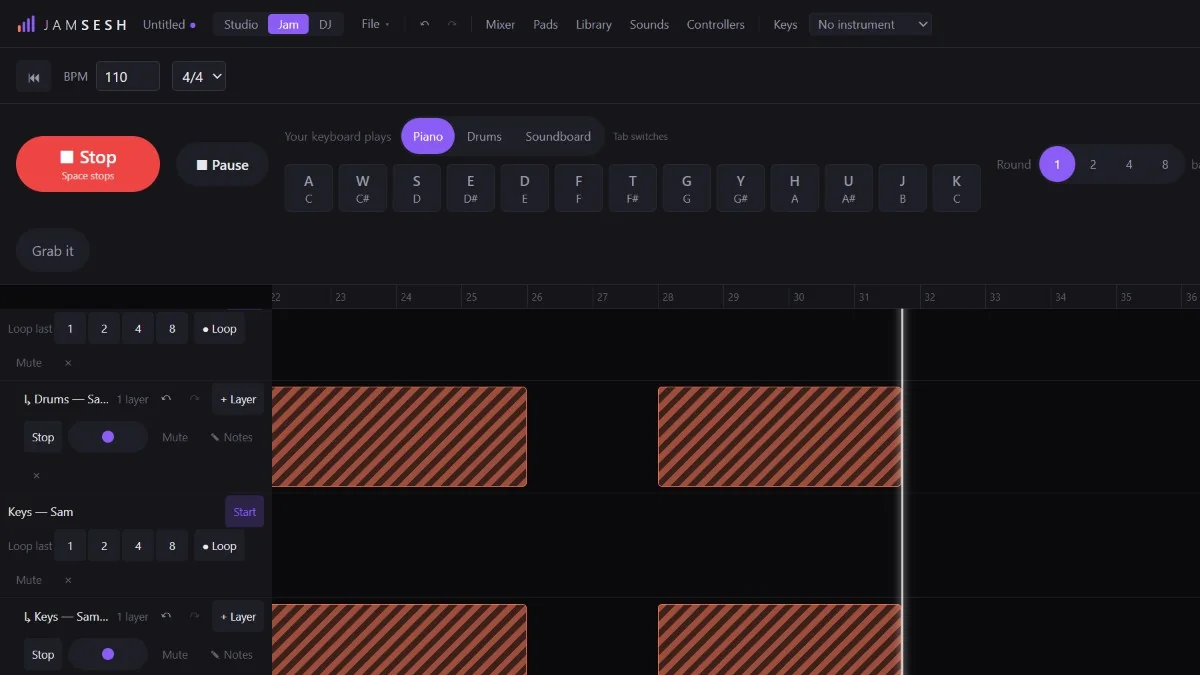The height and width of the screenshot is (675, 1200).
Task: Open Notes editor for Drums layer
Action: (x=231, y=437)
